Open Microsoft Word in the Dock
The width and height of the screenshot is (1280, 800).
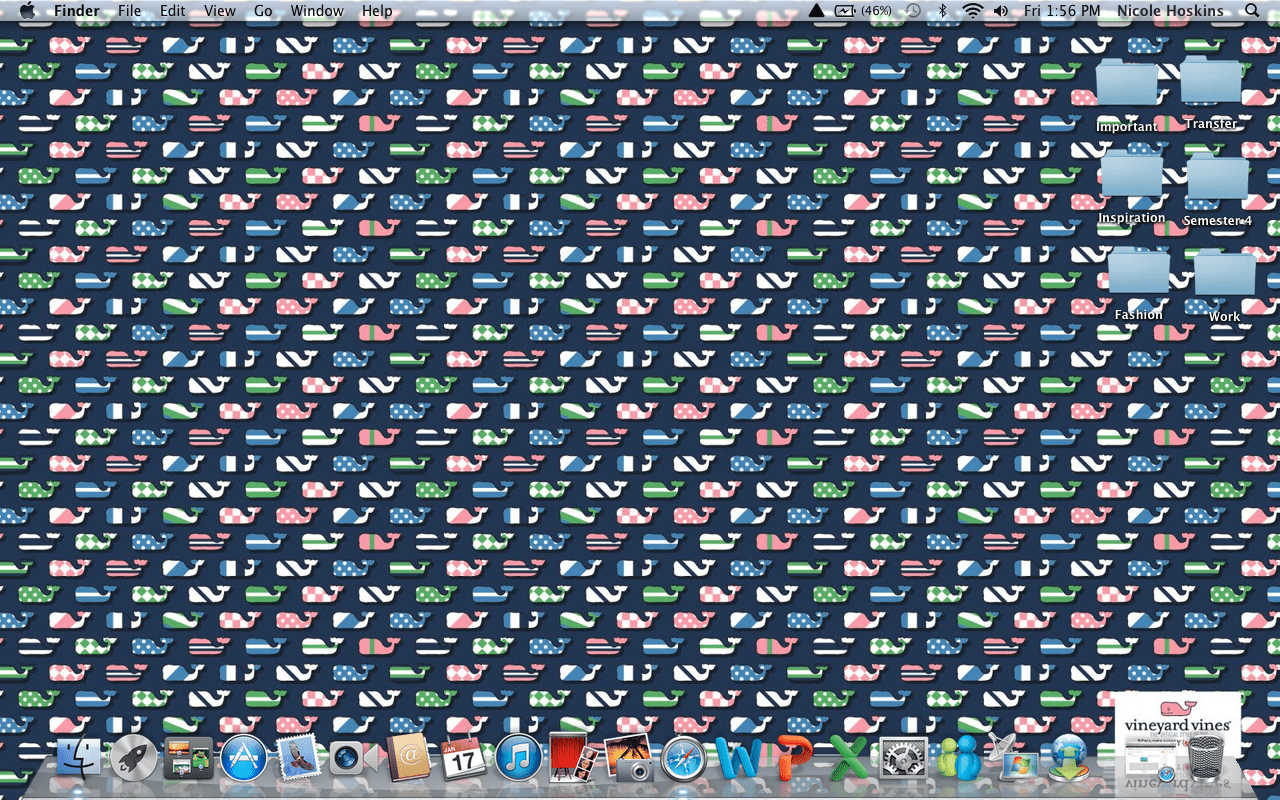coord(739,758)
